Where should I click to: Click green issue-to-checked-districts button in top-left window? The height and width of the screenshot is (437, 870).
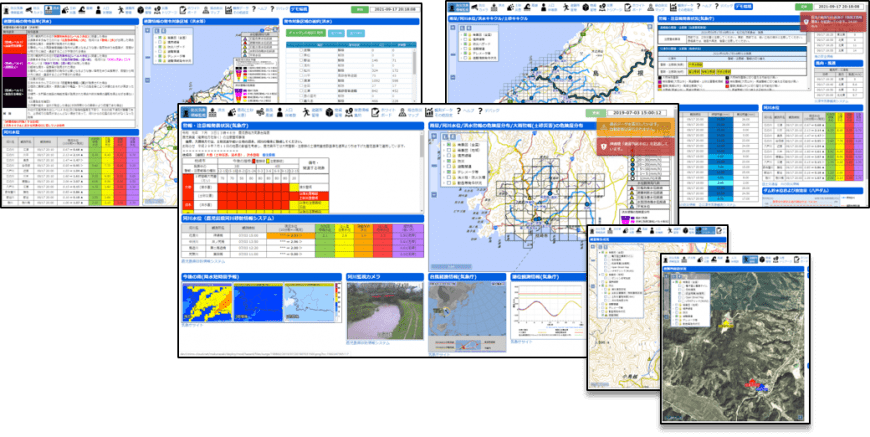[306, 33]
